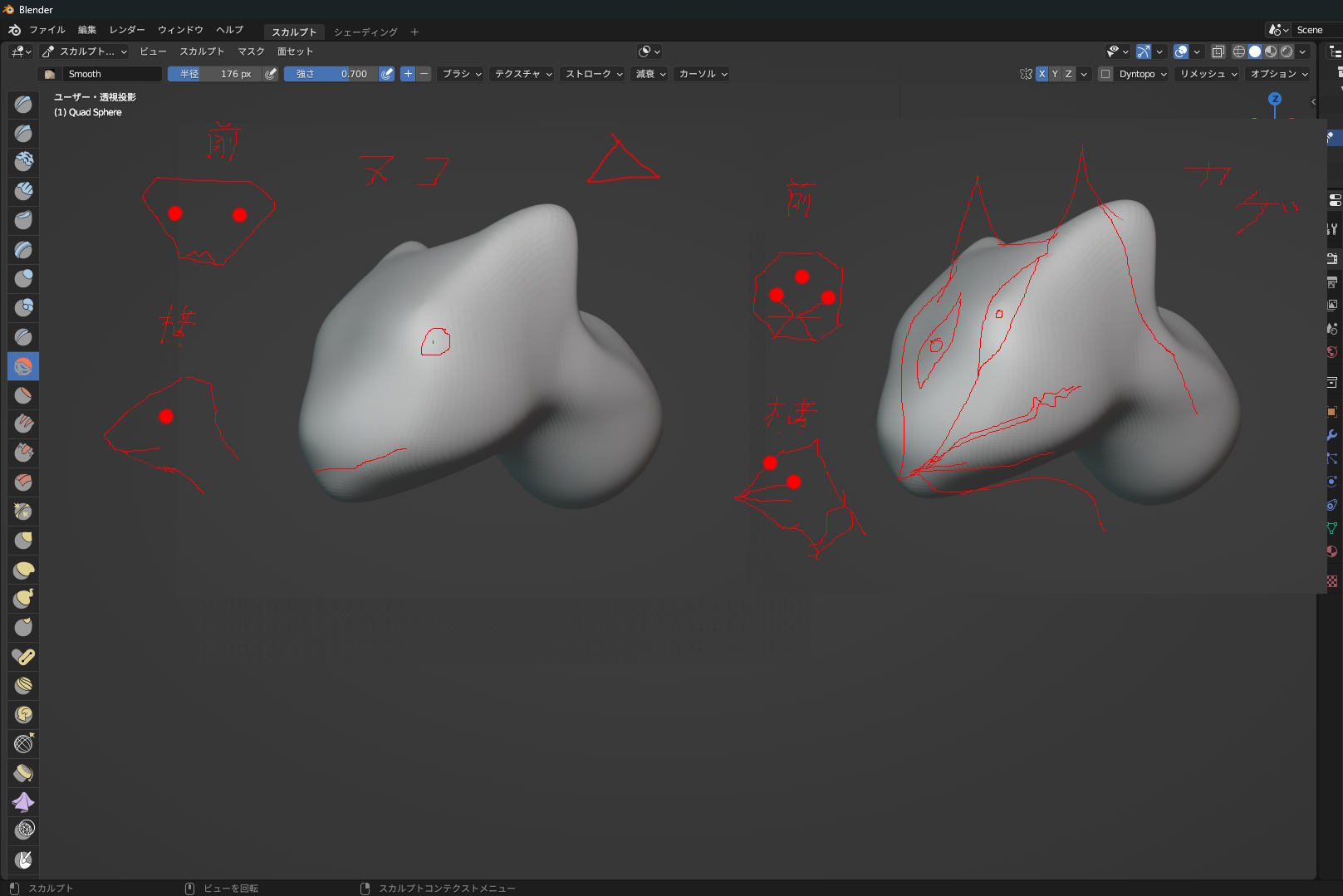The image size is (1343, 896).
Task: Click the 強さ strength slider
Action: pos(331,74)
